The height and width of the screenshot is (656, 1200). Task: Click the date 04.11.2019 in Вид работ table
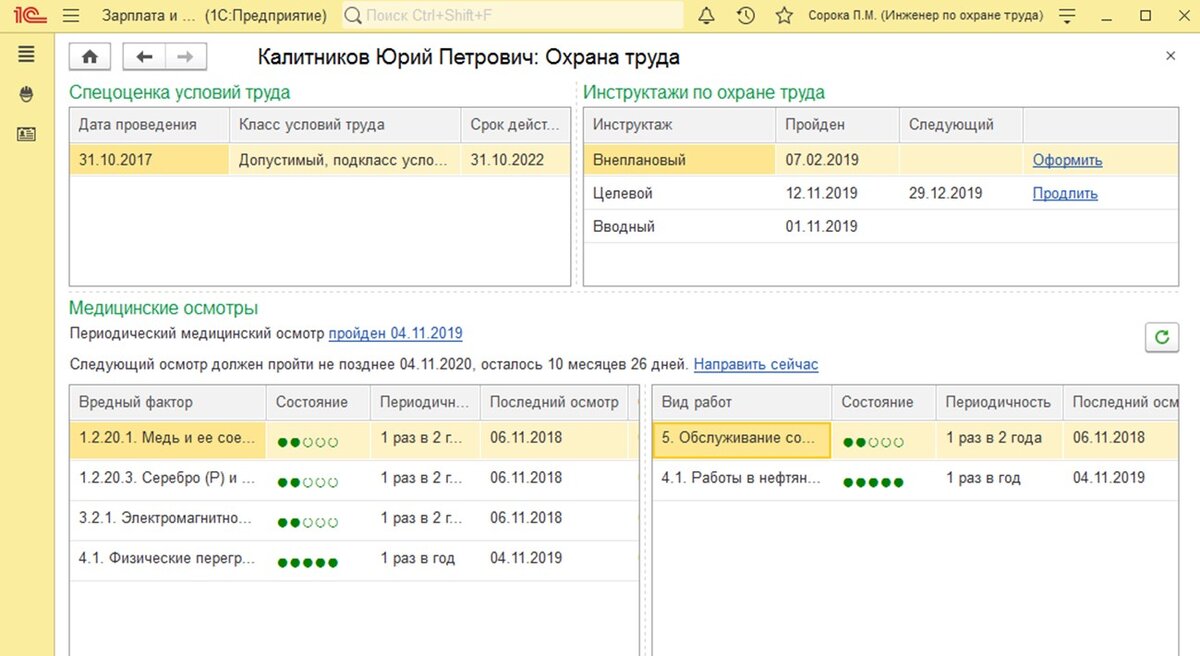(x=1109, y=478)
